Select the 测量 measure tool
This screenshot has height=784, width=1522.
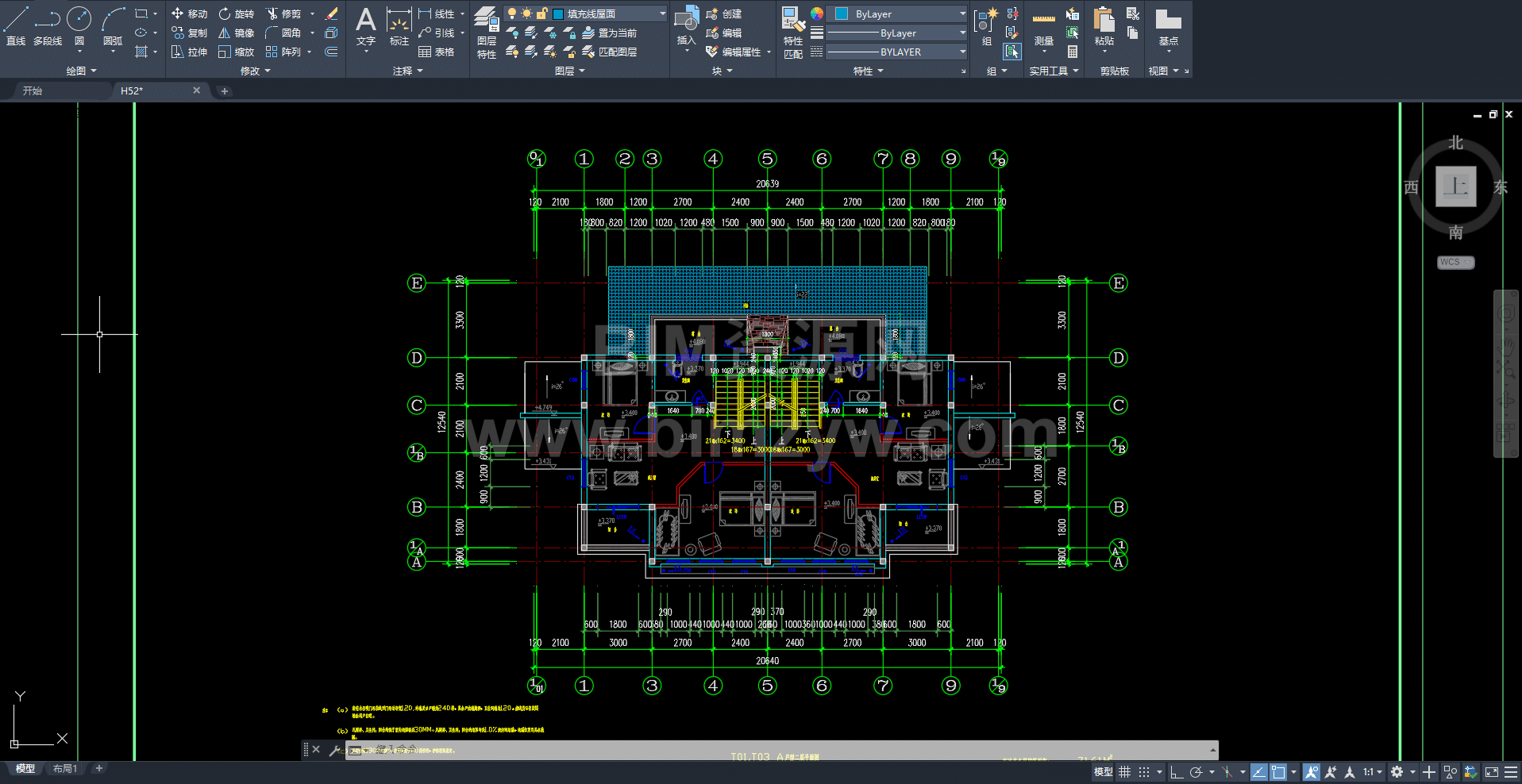[1043, 29]
